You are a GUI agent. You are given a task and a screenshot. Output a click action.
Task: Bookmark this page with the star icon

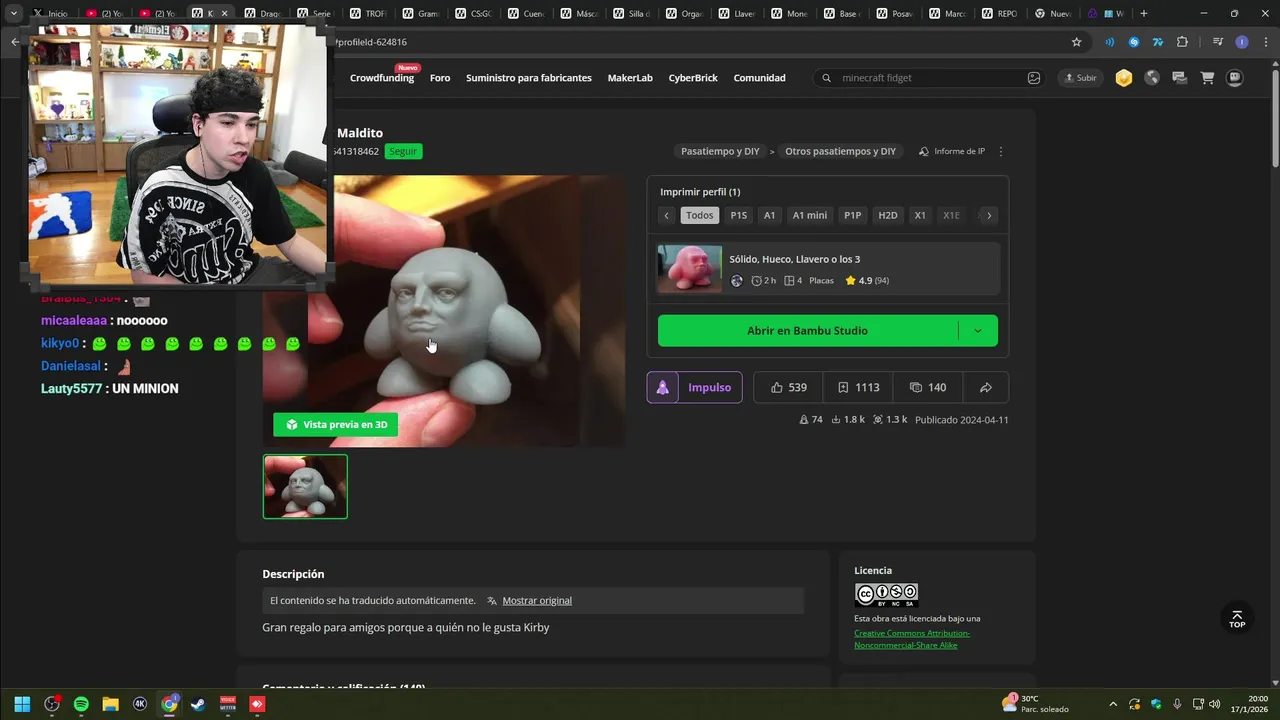click(1076, 42)
